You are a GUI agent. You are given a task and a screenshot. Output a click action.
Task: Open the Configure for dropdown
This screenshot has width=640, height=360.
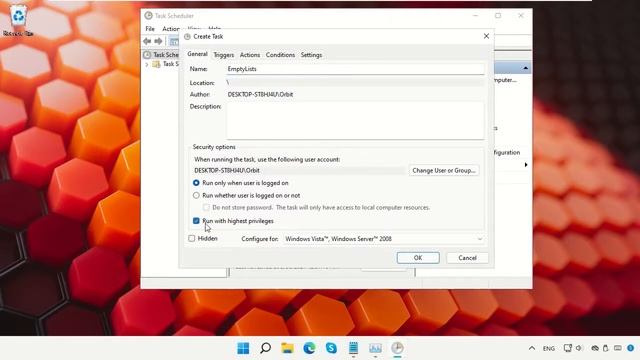384,239
